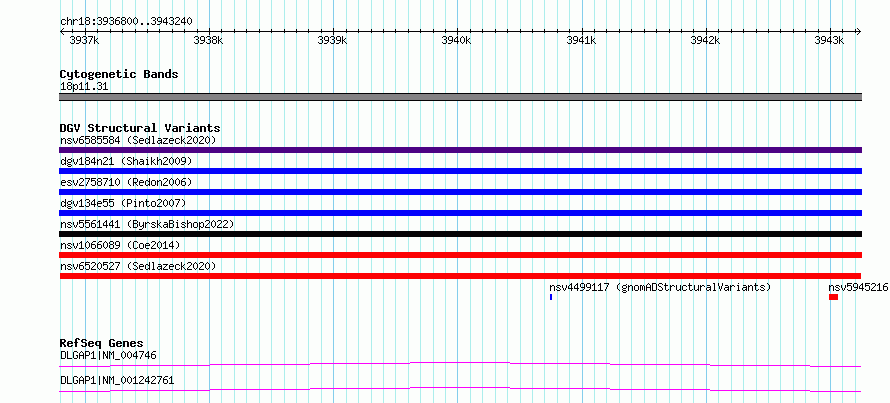
Task: Click the nsv1066089 red variant bar
Action: [460, 255]
